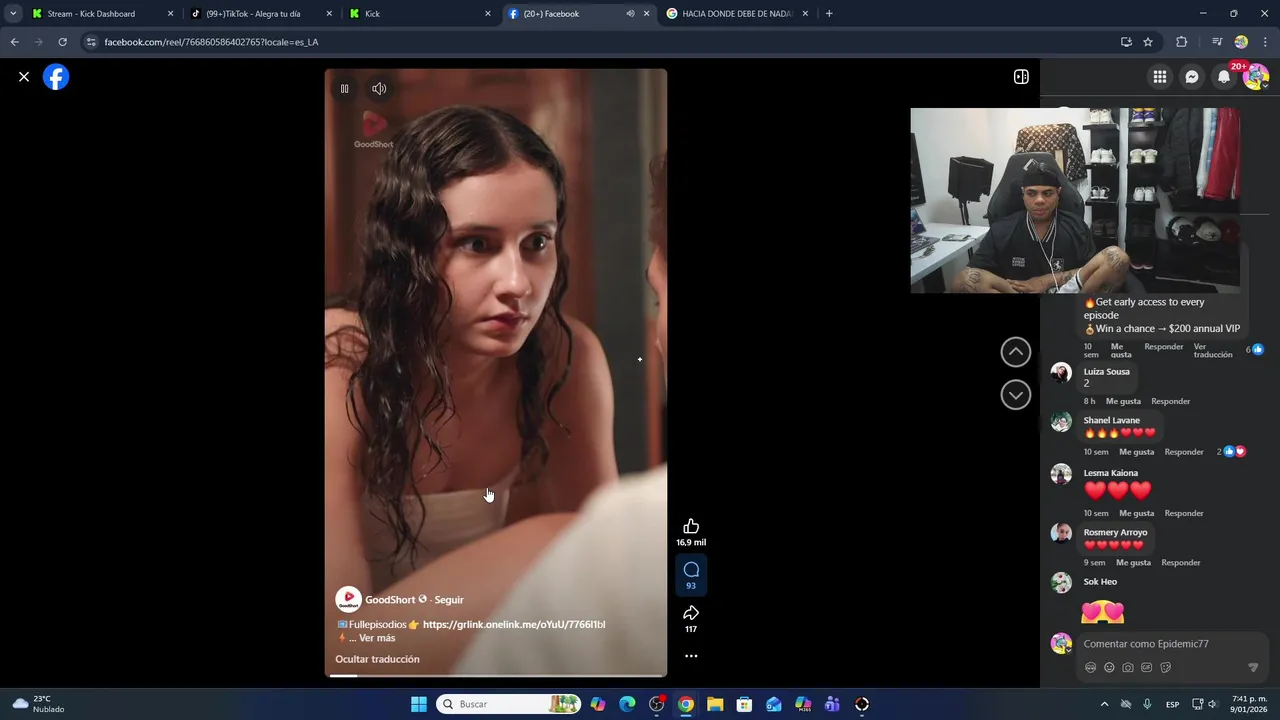Open emoji picker in comment box

[1109, 668]
